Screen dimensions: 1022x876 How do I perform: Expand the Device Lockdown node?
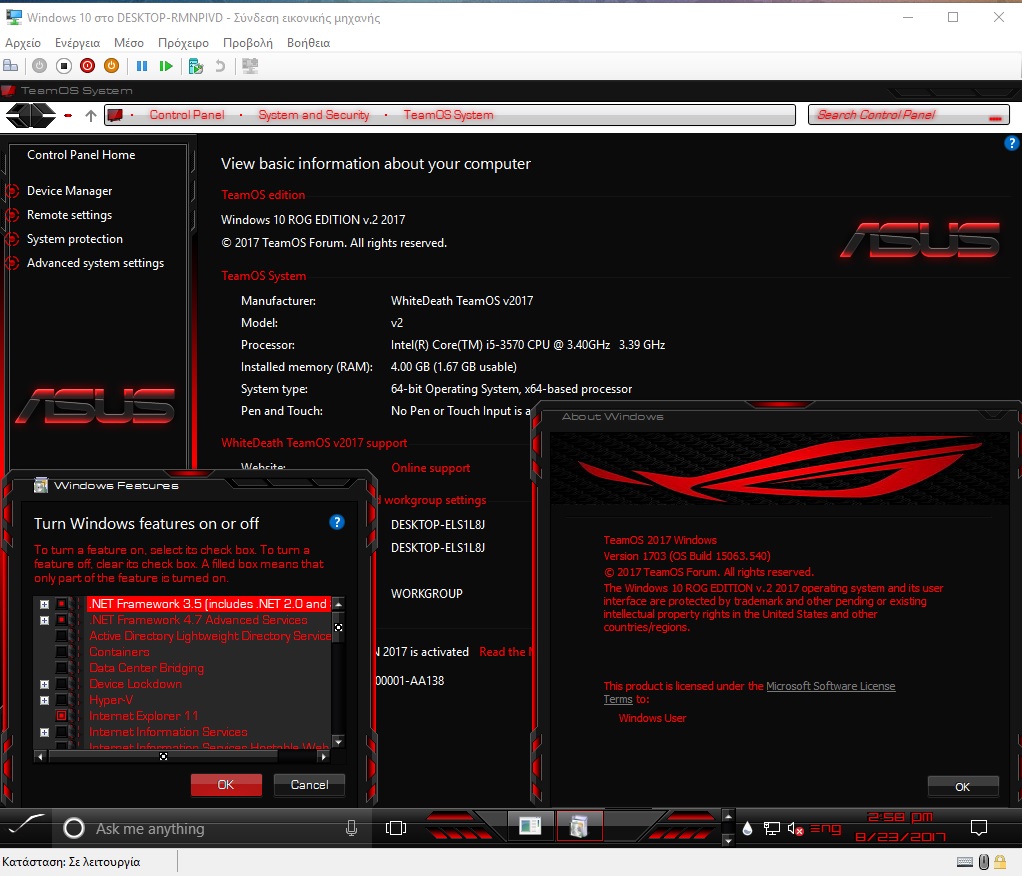pyautogui.click(x=44, y=684)
